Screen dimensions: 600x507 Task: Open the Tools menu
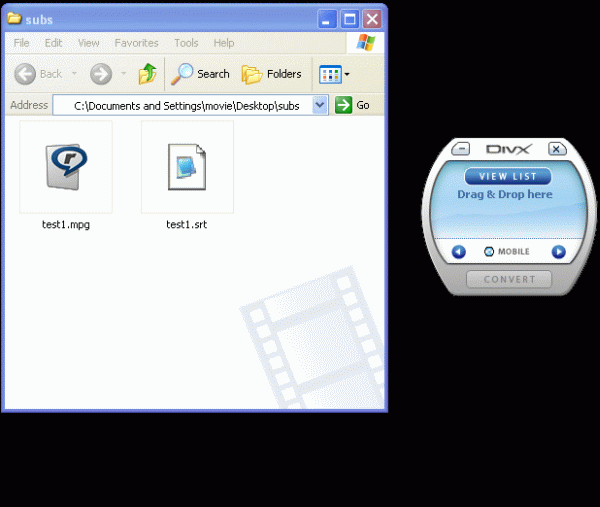click(186, 43)
